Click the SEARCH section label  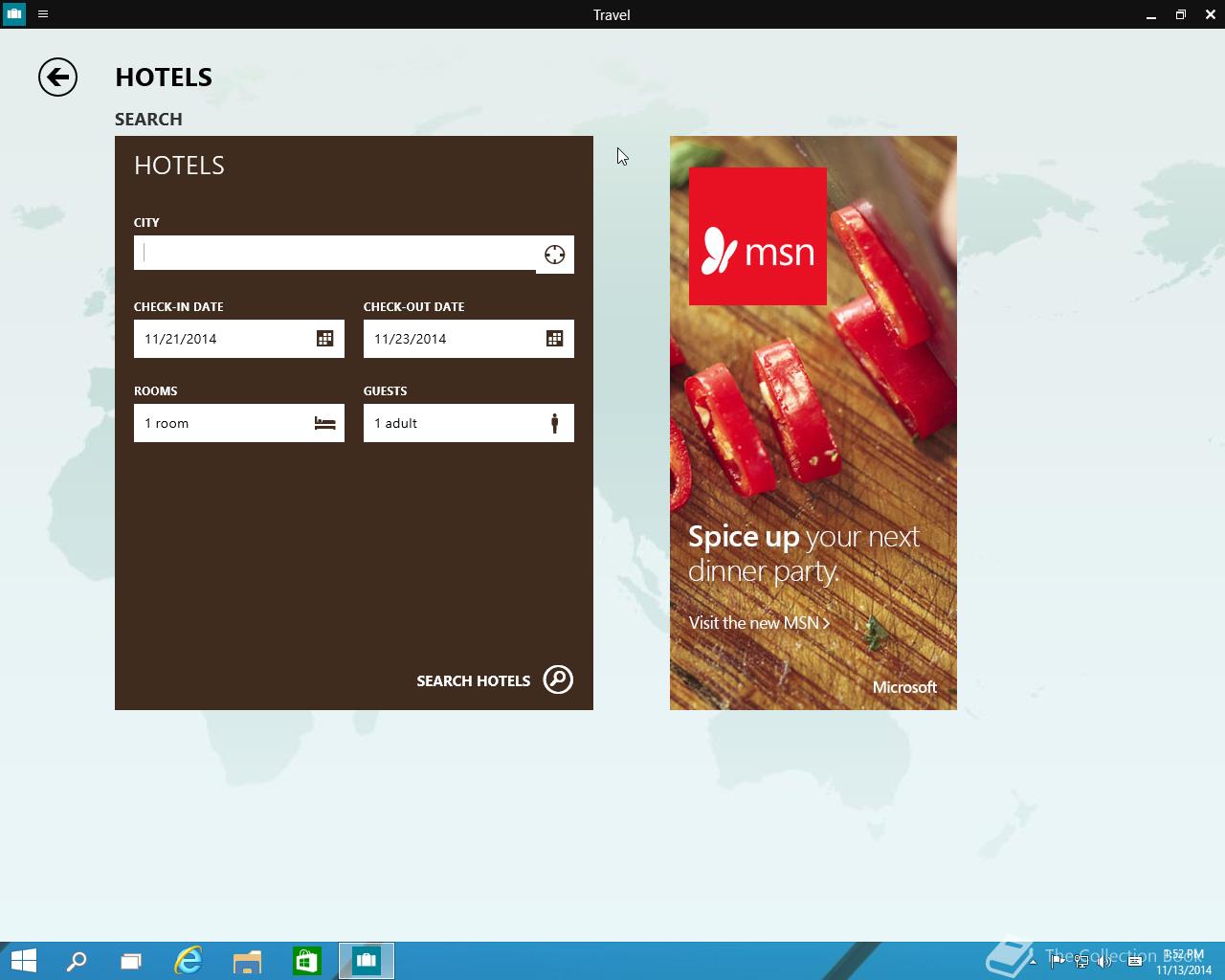coord(148,120)
